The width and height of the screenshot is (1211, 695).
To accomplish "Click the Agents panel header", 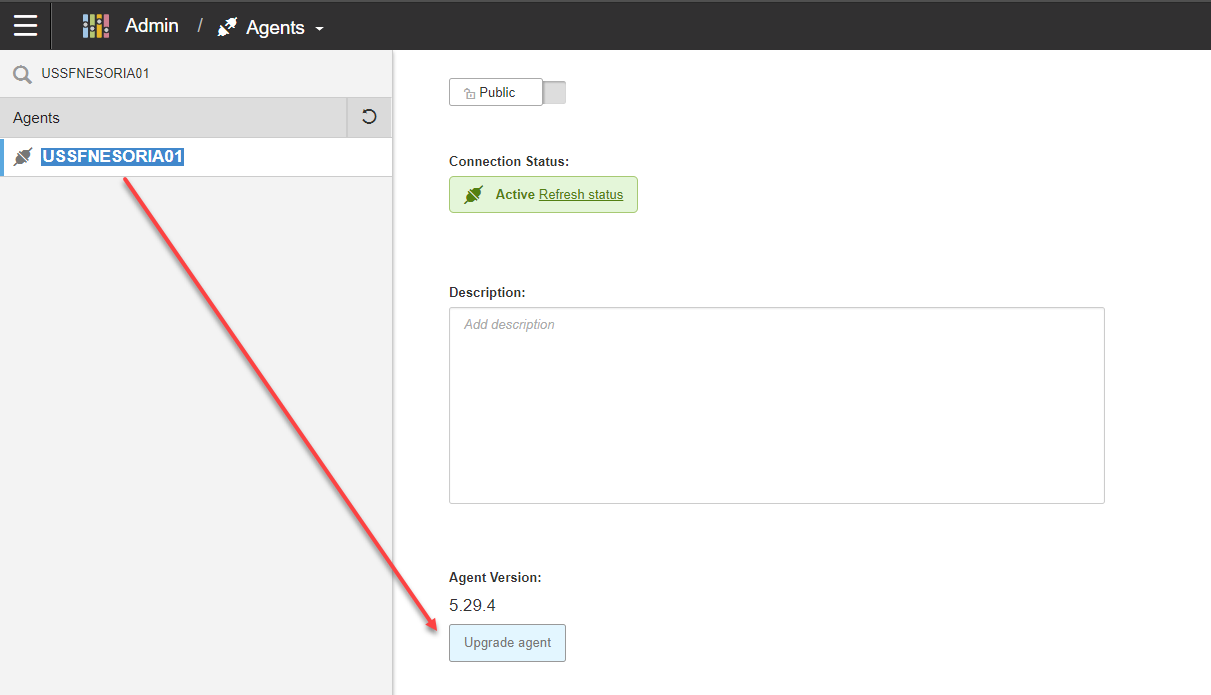I will point(170,118).
